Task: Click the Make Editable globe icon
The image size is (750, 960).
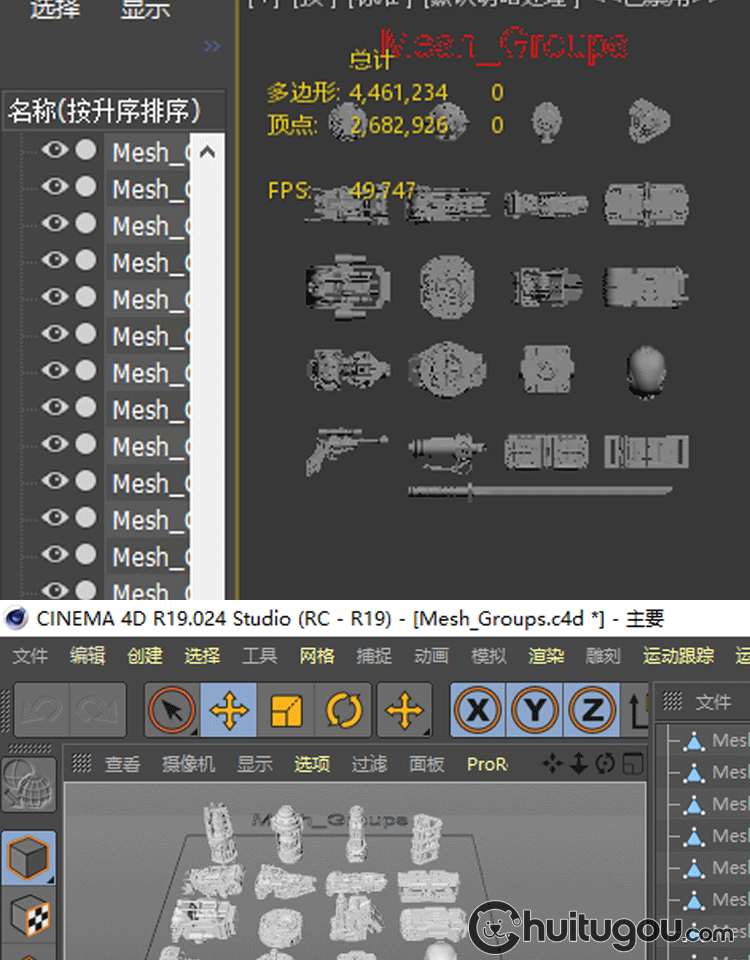Action: pos(29,786)
